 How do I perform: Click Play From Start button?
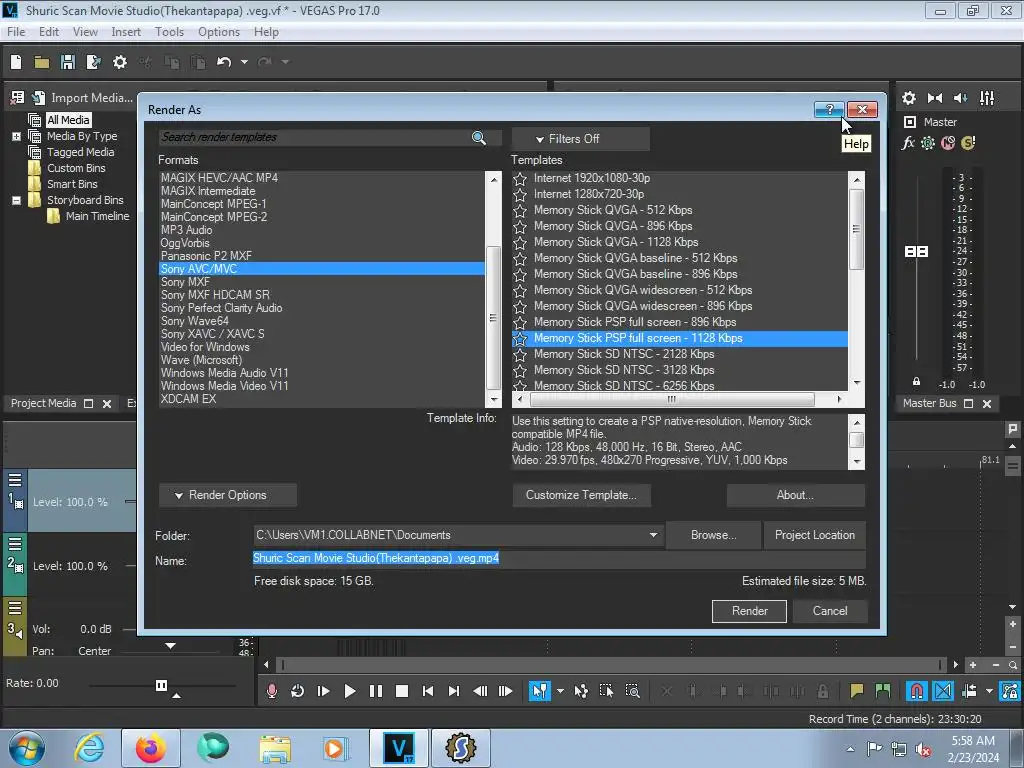coord(323,691)
